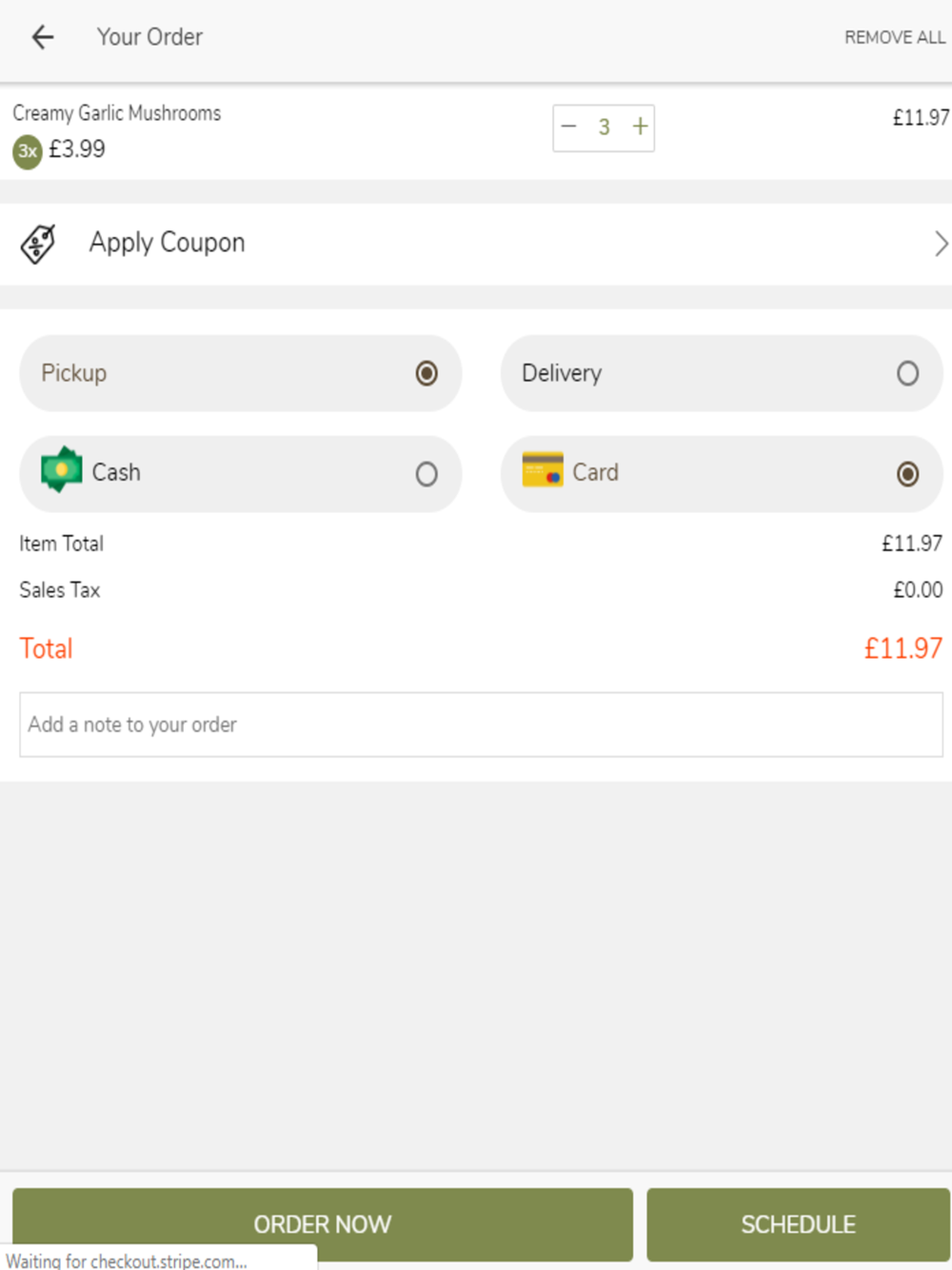This screenshot has width=952, height=1270.
Task: Click the Creamy Garlic Mushrooms item name
Action: click(117, 113)
